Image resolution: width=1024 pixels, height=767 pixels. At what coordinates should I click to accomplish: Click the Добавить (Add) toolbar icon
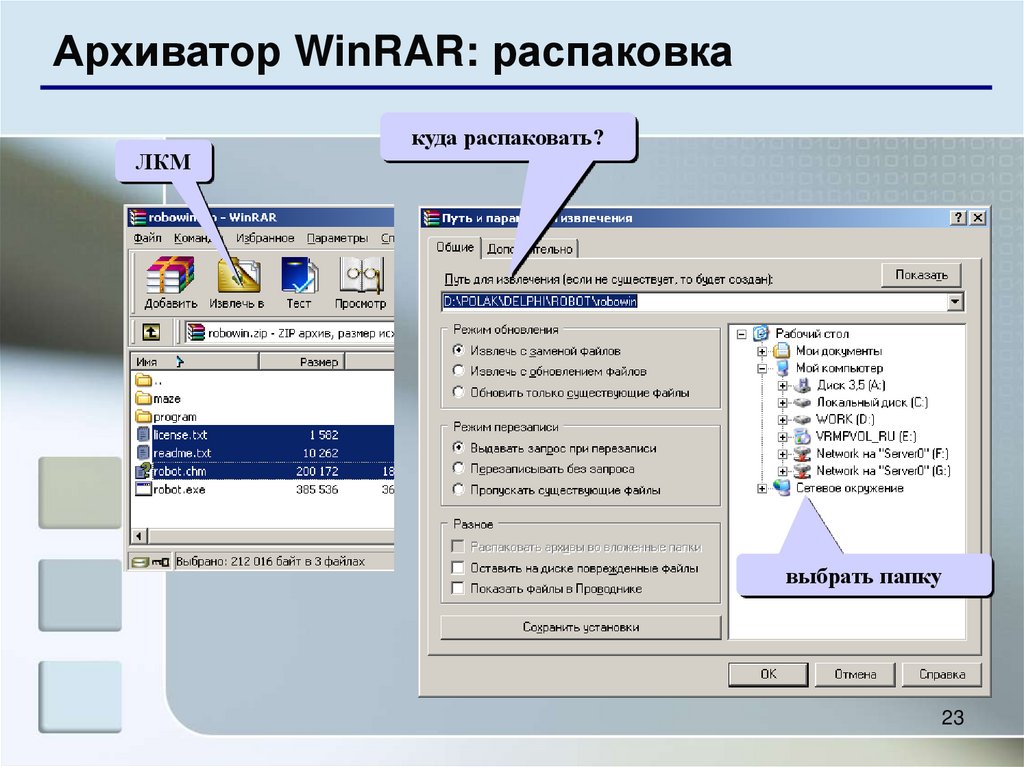tap(170, 275)
